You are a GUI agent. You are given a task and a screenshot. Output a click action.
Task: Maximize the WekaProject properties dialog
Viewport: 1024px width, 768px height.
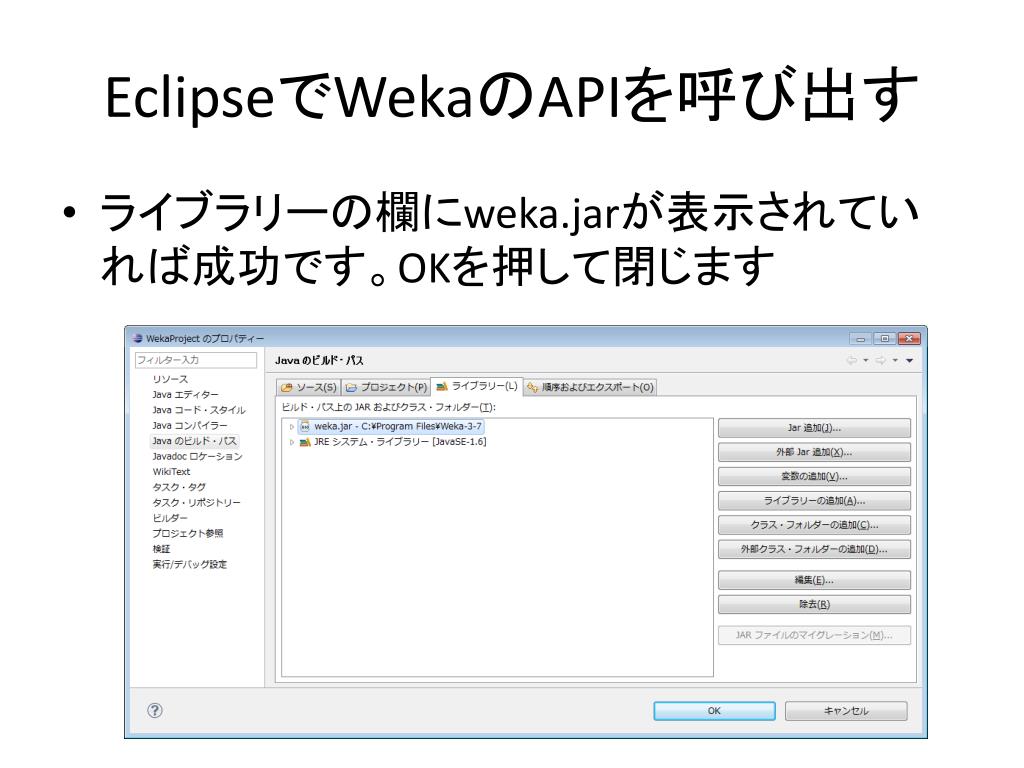click(x=885, y=338)
